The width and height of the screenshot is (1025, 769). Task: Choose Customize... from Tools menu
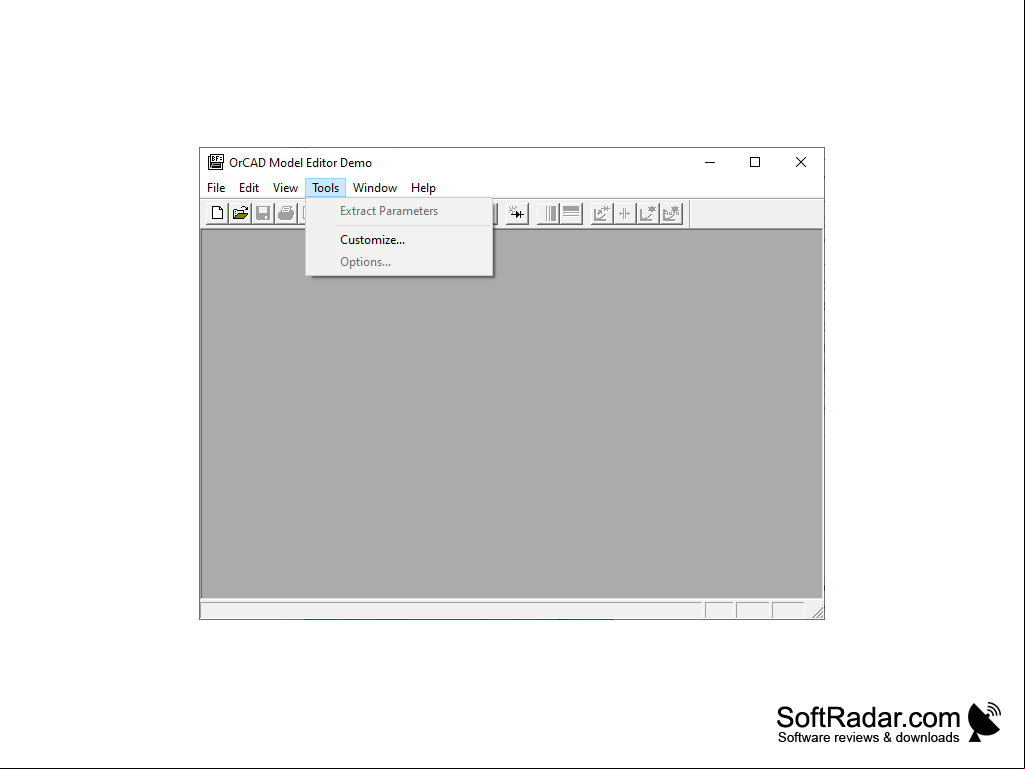[399, 240]
